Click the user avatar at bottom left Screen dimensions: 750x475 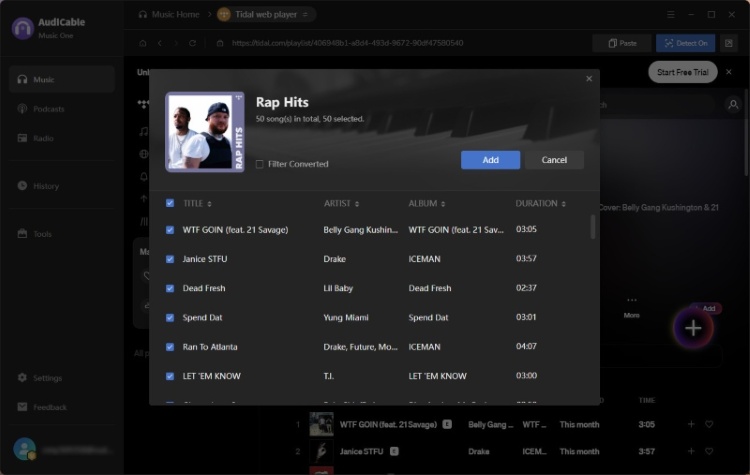(24, 449)
